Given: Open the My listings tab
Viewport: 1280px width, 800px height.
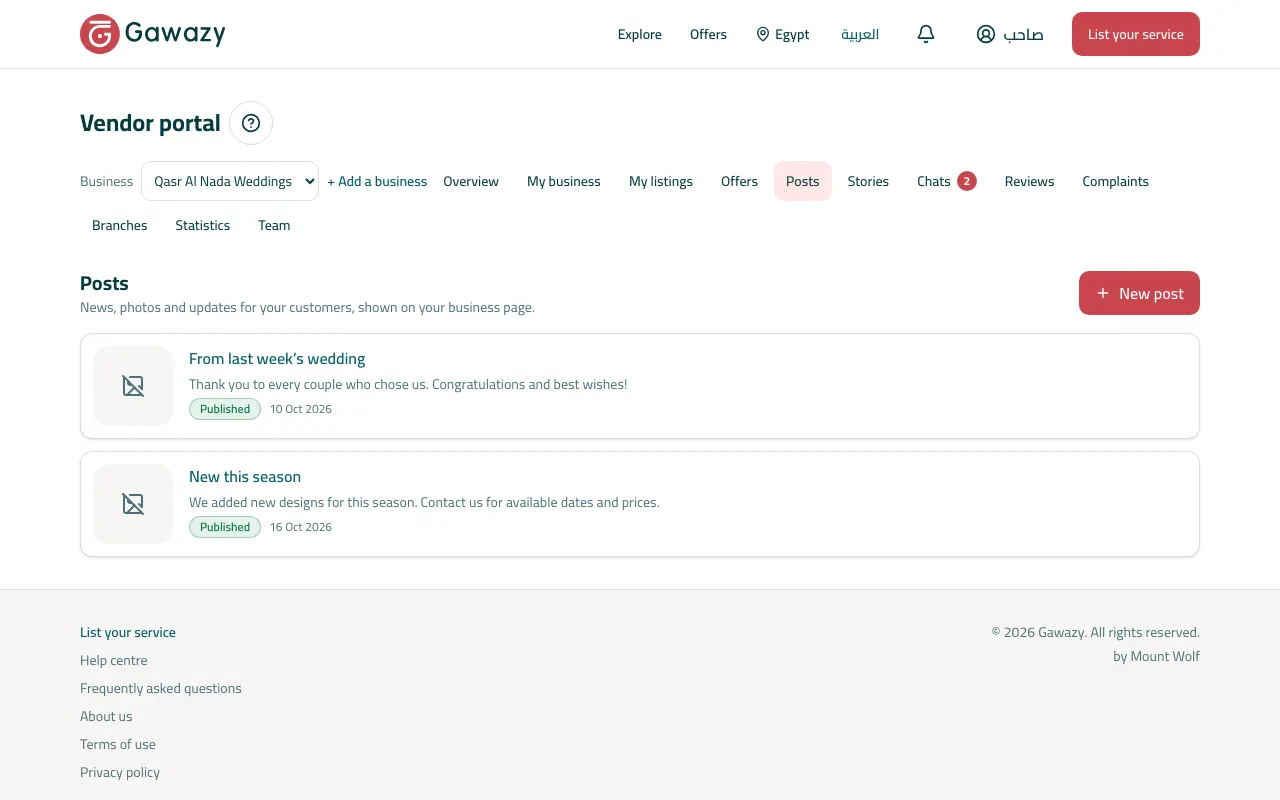Looking at the screenshot, I should tap(661, 181).
